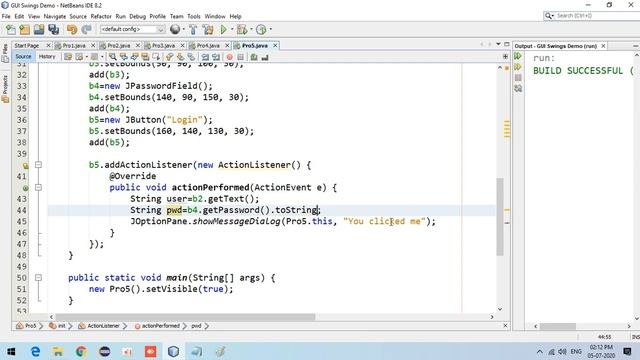Image resolution: width=640 pixels, height=360 pixels.
Task: Click the globe browser icon in toolbar
Action: click(x=175, y=29)
